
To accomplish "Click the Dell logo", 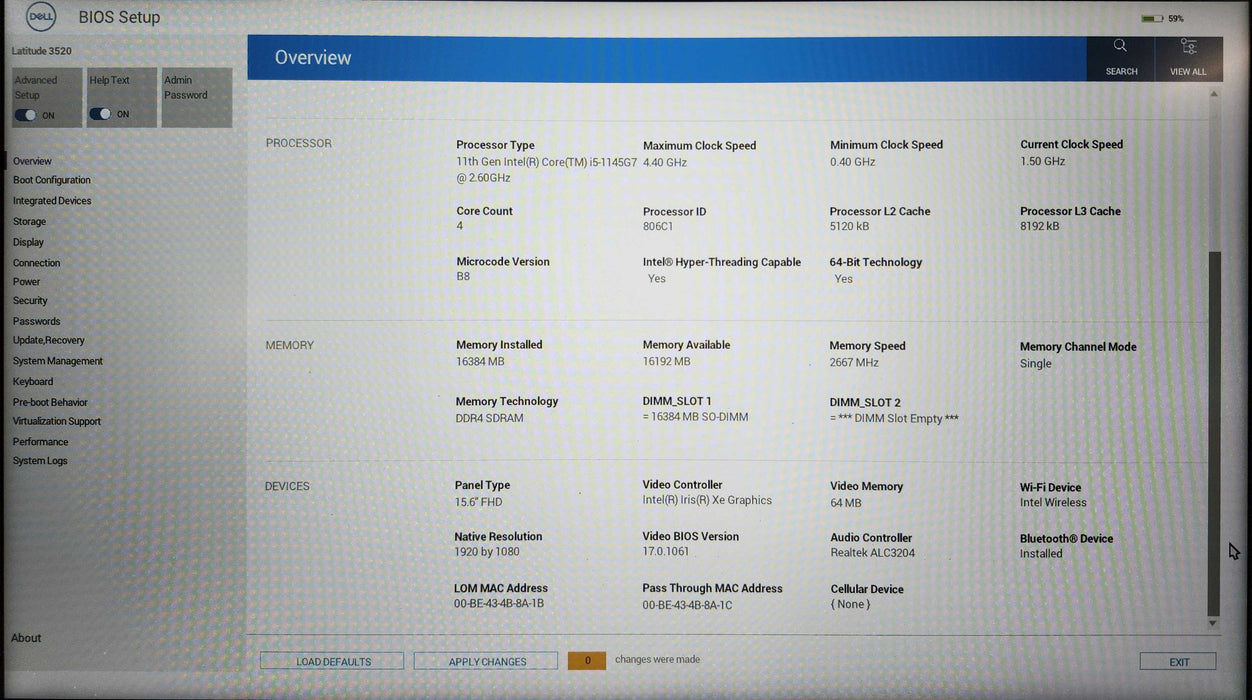I will click(40, 17).
